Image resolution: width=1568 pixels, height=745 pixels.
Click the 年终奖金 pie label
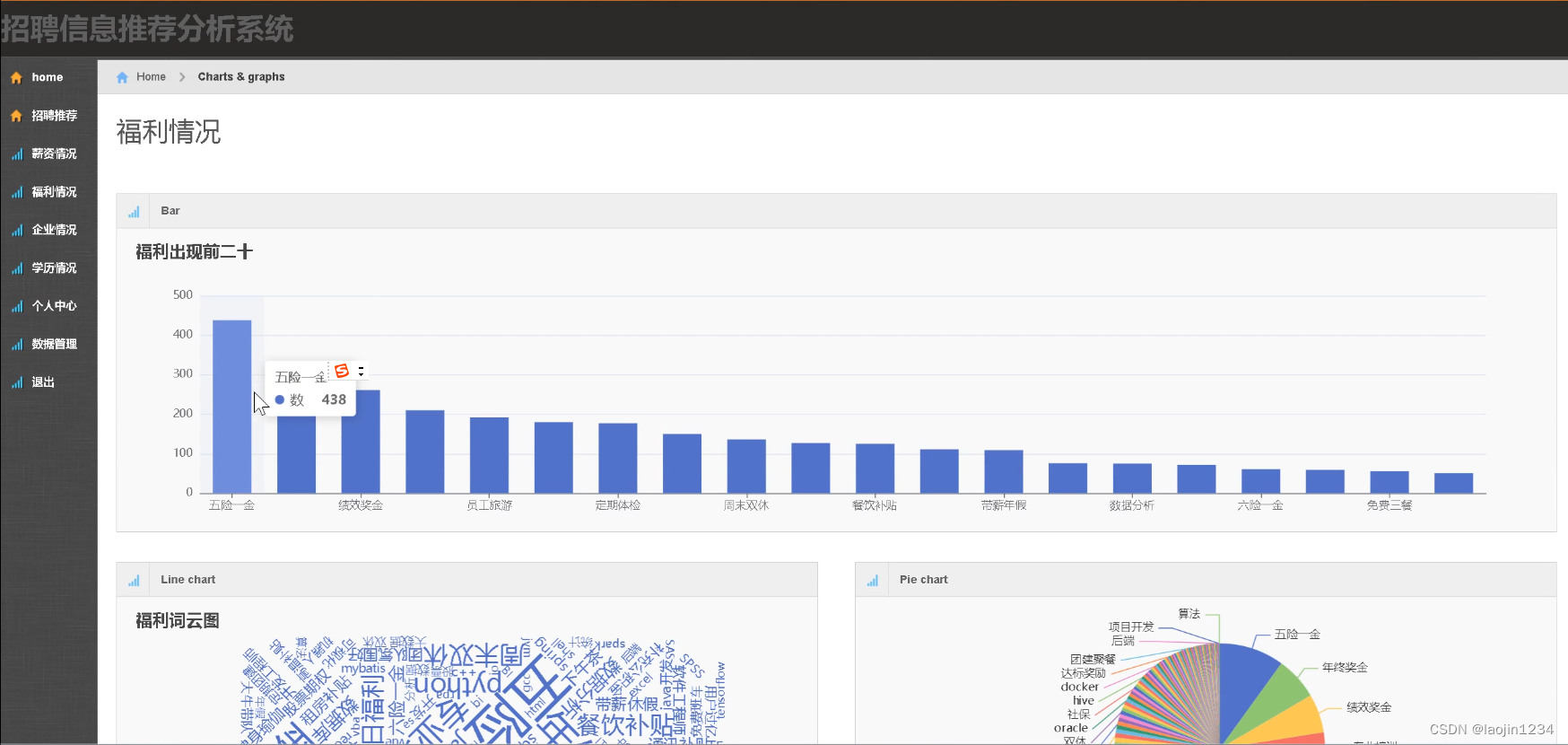(x=1345, y=668)
